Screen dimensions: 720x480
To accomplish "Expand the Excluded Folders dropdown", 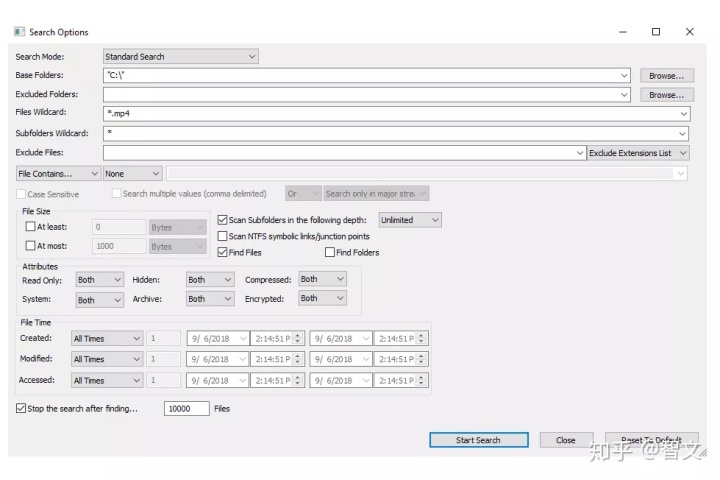I will pyautogui.click(x=624, y=95).
